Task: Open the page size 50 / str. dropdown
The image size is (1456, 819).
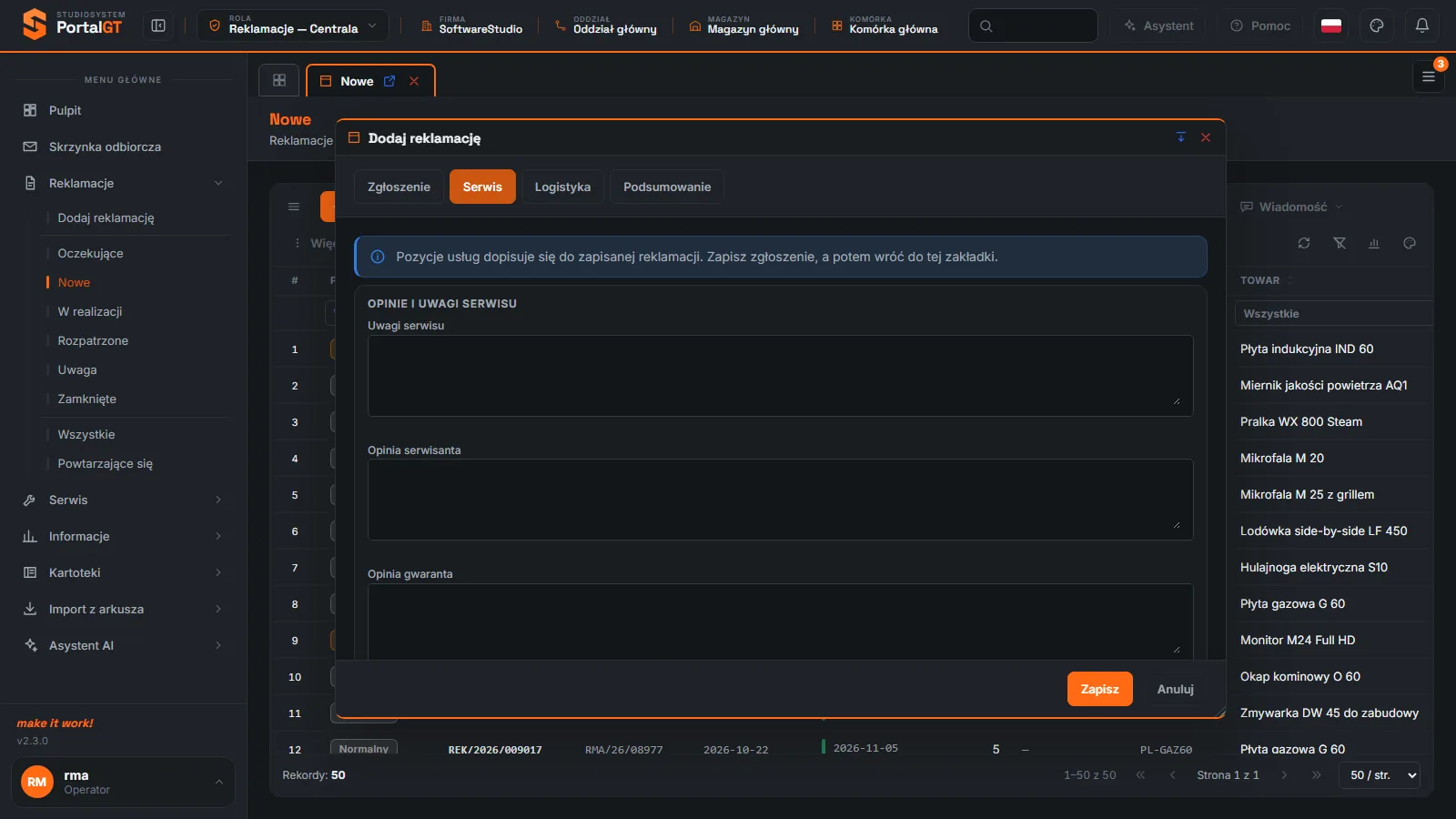Action: point(1380,775)
